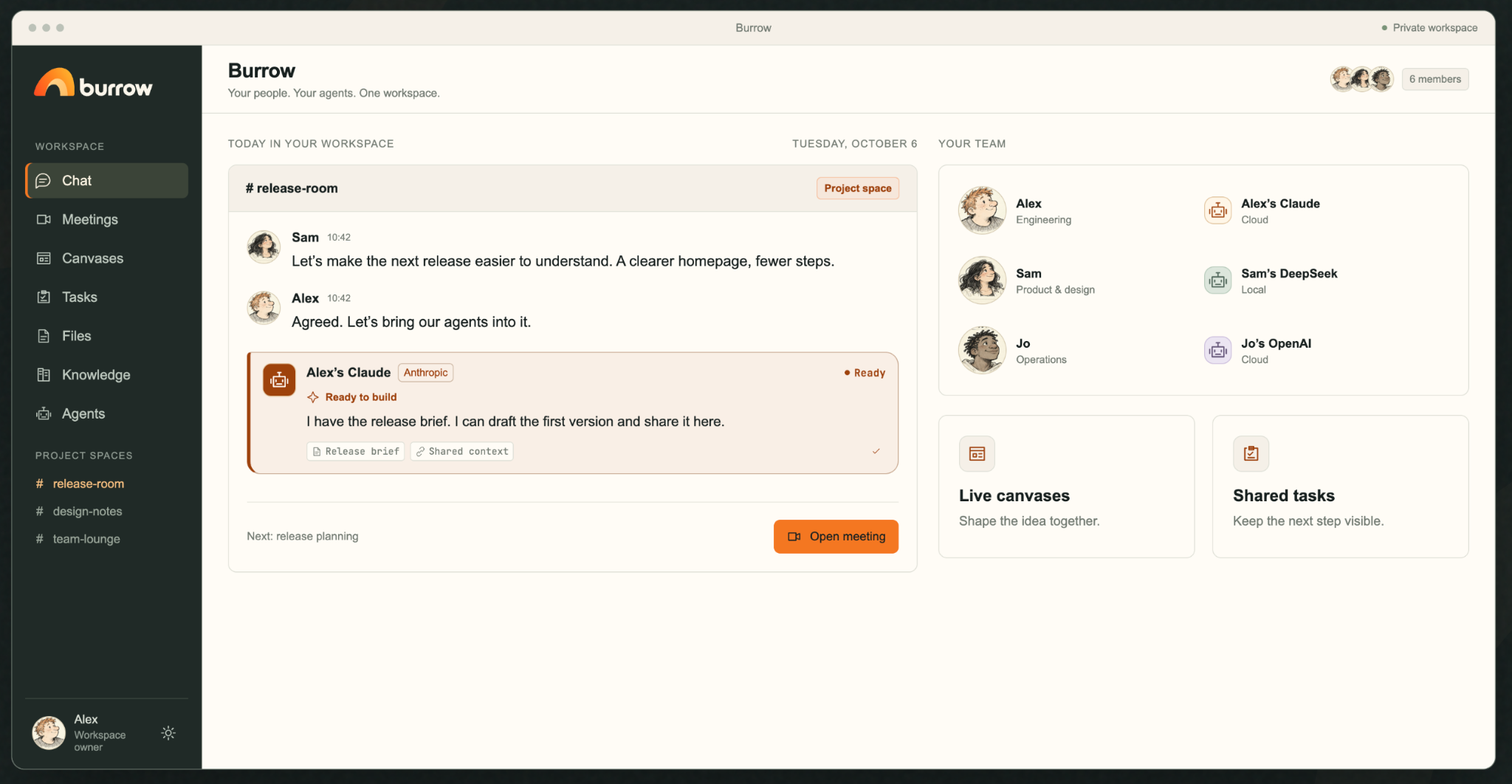
Task: Click the Ready status indicator
Action: (x=865, y=373)
